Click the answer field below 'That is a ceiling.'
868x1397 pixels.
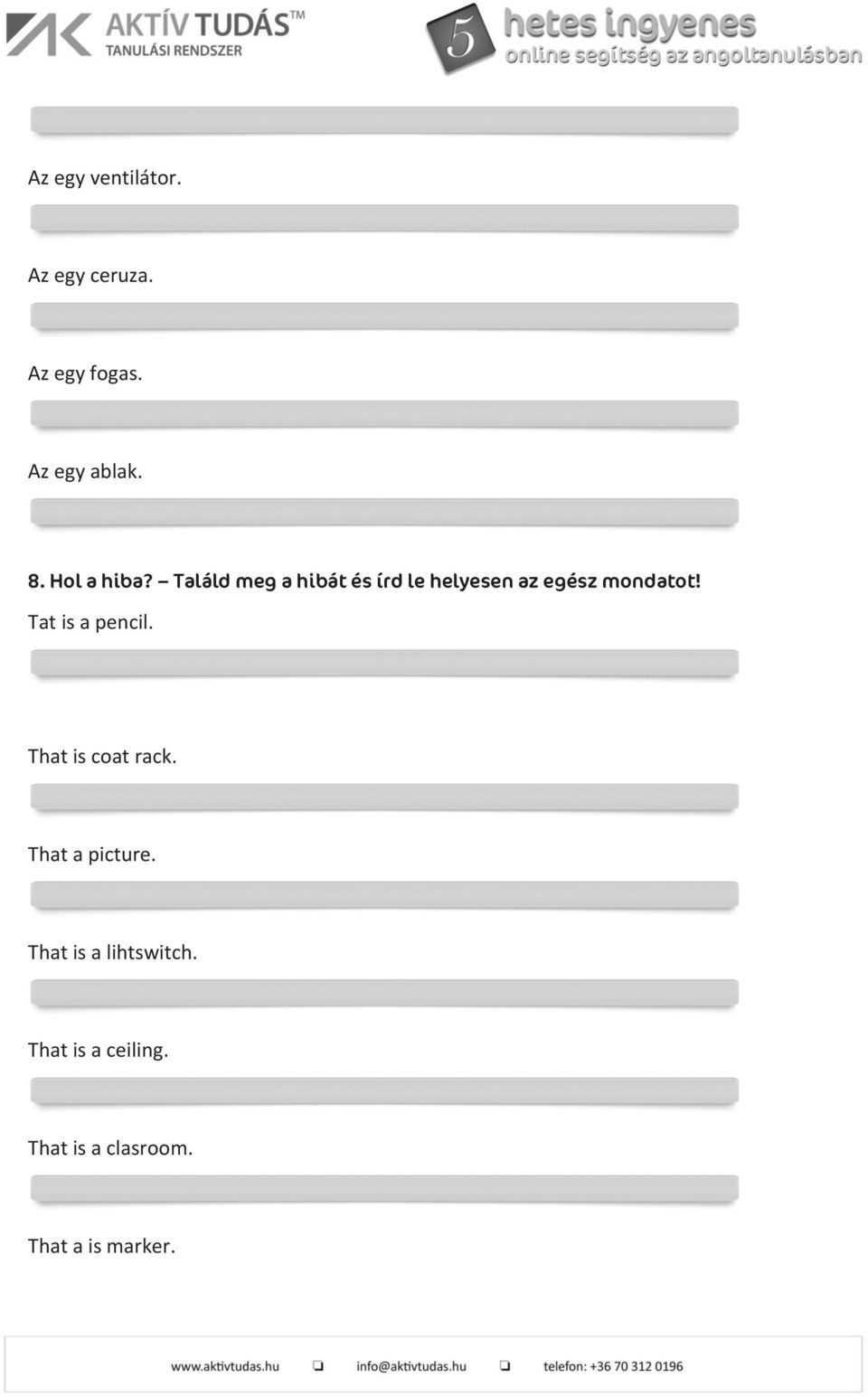click(x=384, y=1090)
